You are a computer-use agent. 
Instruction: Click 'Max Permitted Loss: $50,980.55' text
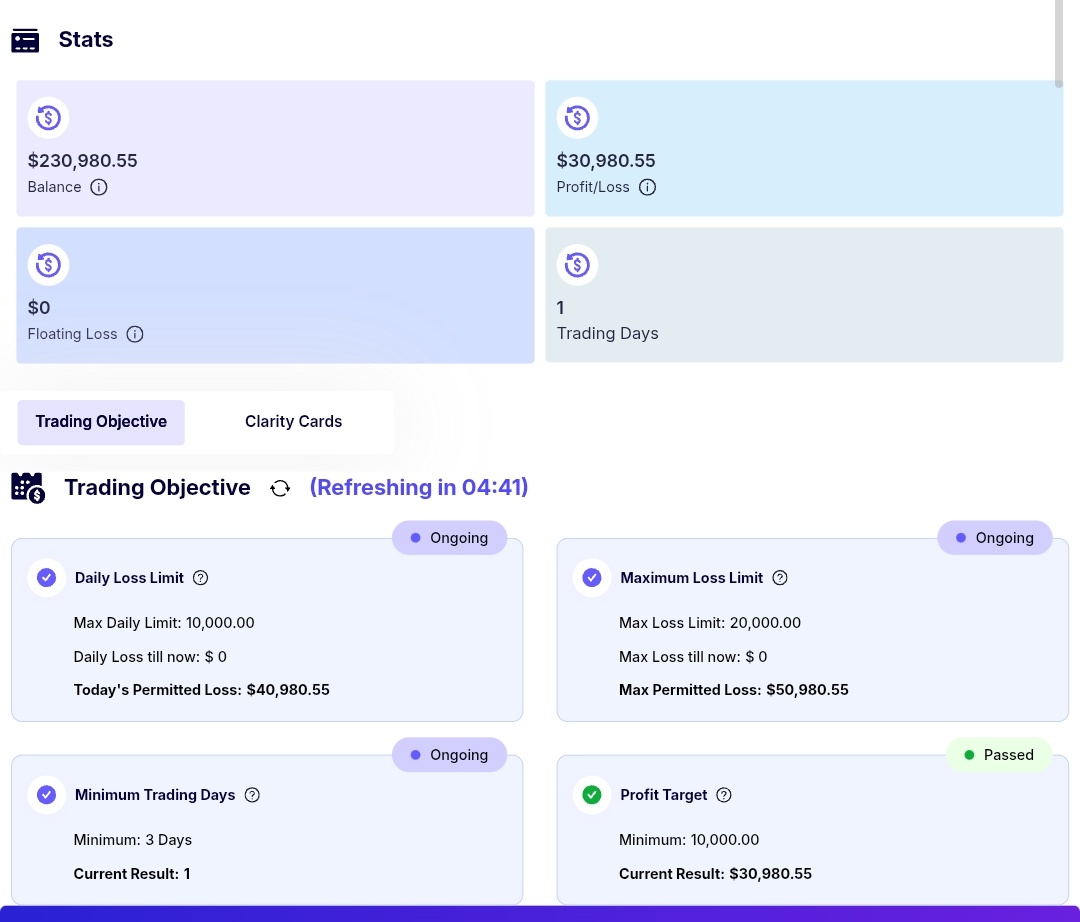click(x=734, y=690)
